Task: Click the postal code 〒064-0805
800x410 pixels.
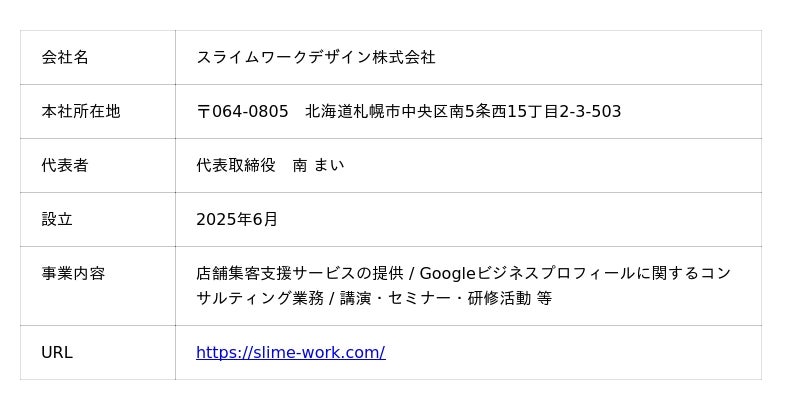Action: (x=242, y=111)
